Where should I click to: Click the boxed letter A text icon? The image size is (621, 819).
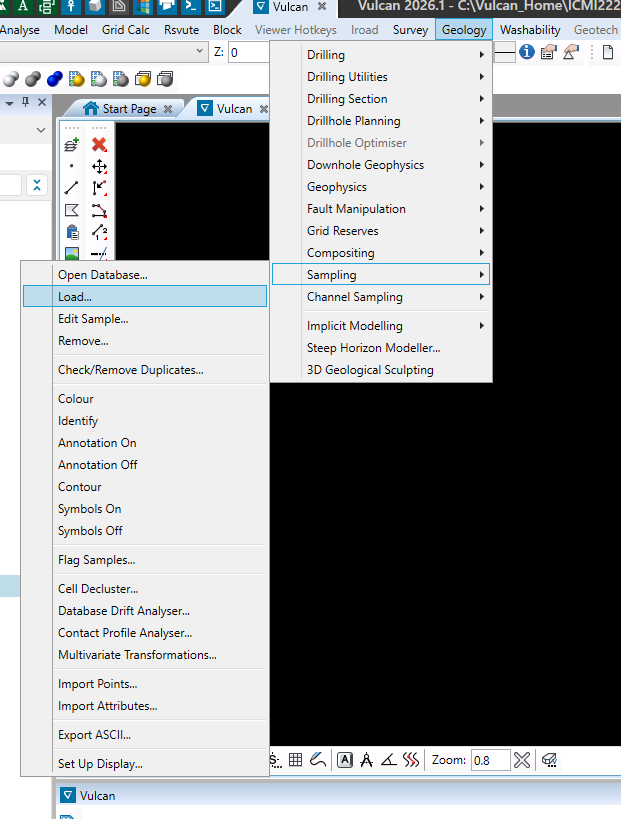[345, 760]
